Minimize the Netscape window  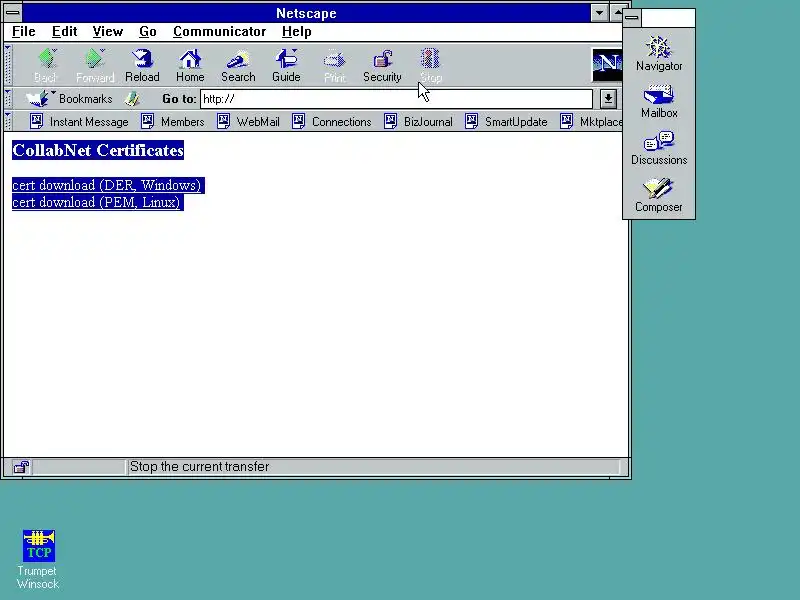[599, 13]
